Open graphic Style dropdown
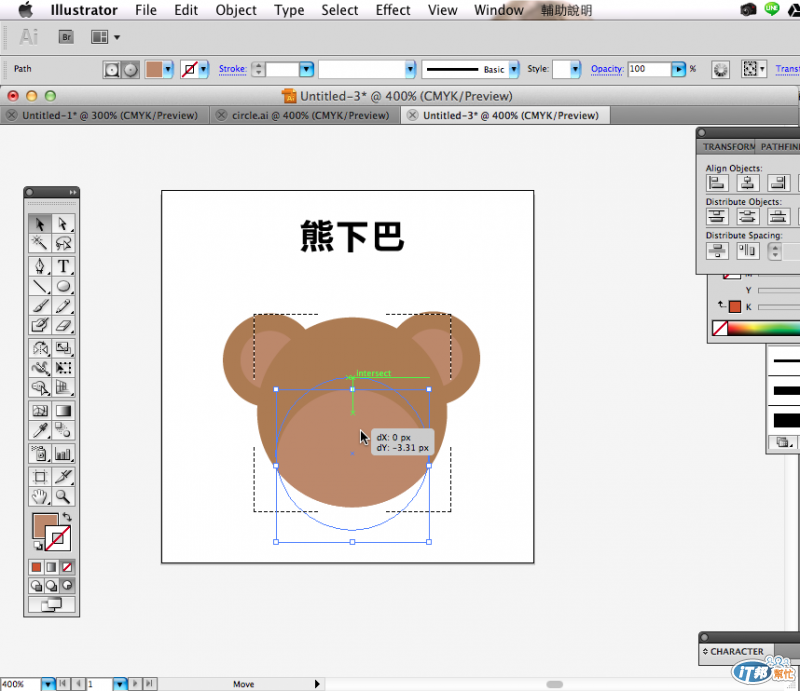The height and width of the screenshot is (691, 800). (575, 69)
